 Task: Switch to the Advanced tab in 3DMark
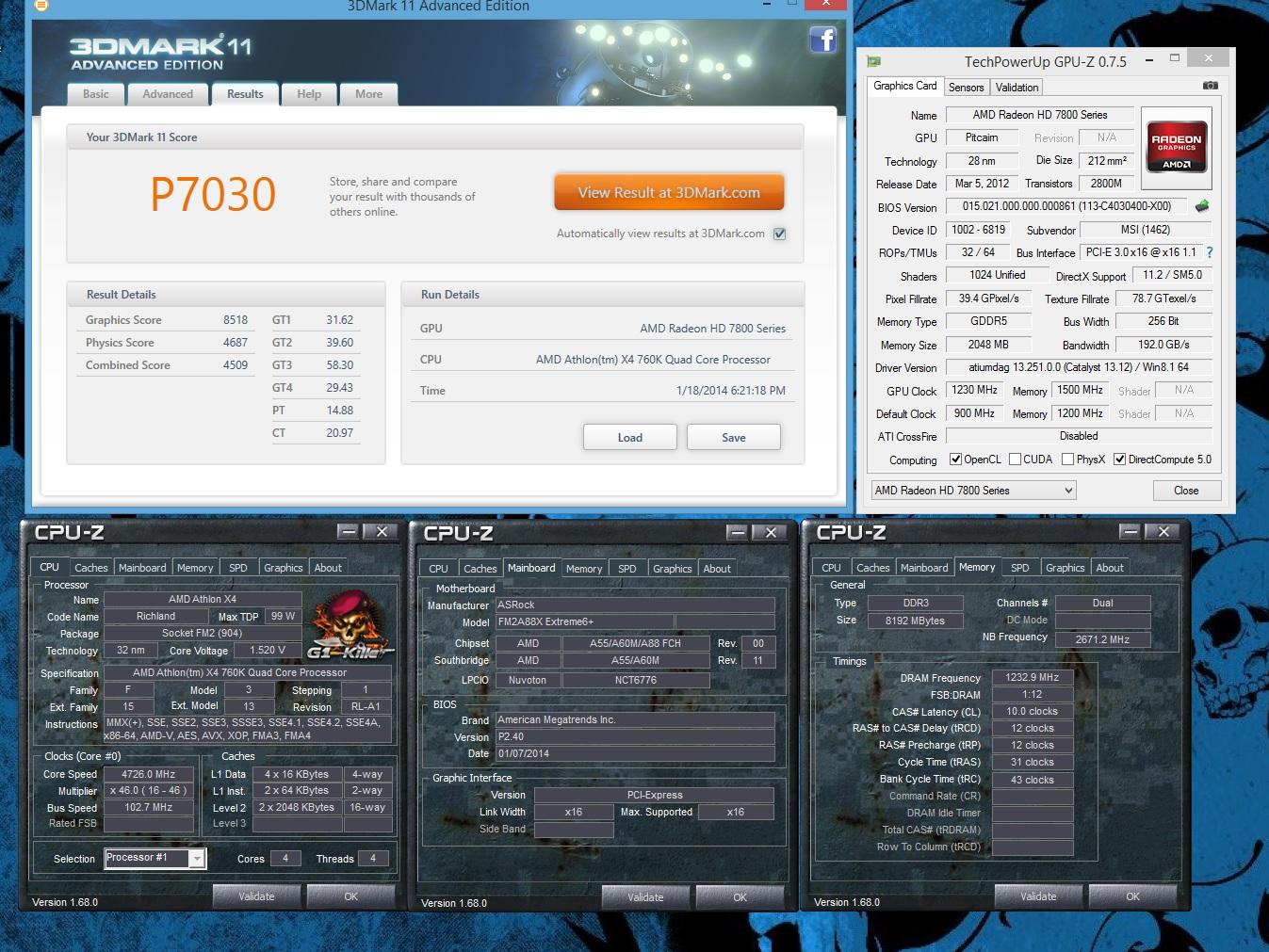click(168, 94)
